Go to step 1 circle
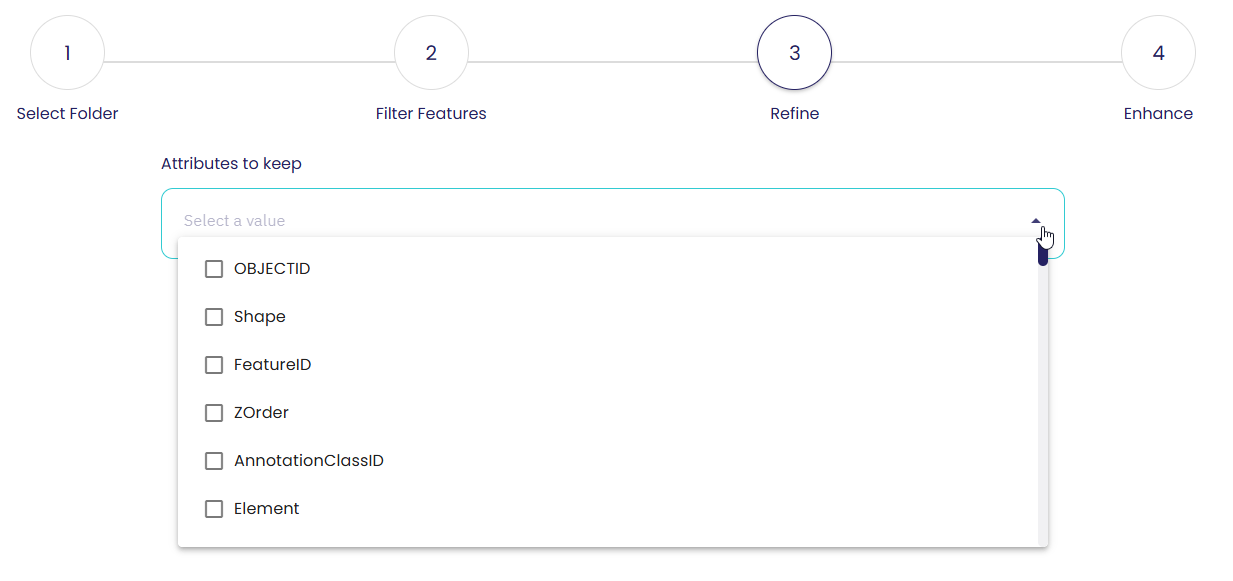Image resolution: width=1233 pixels, height=581 pixels. (68, 53)
